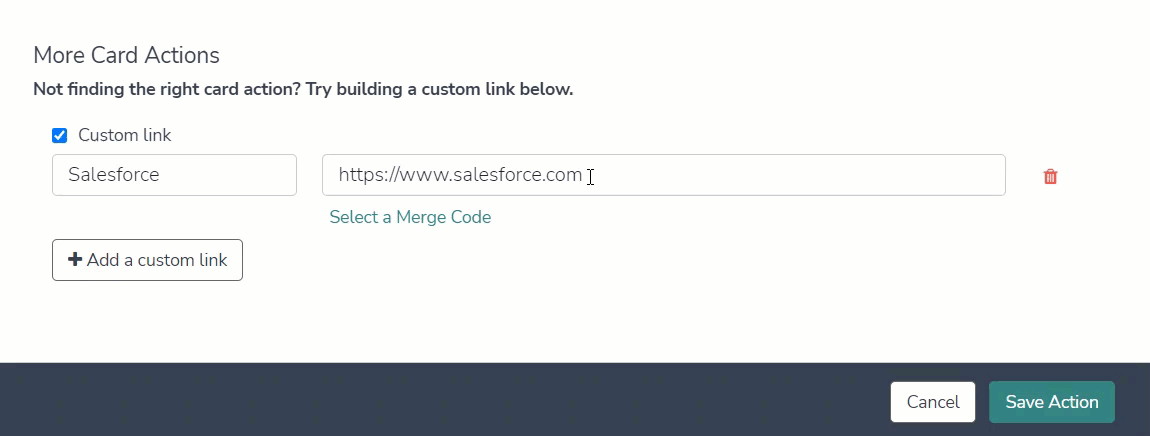The image size is (1150, 436).
Task: Place cursor right after salesforce.com in URL
Action: tap(584, 175)
